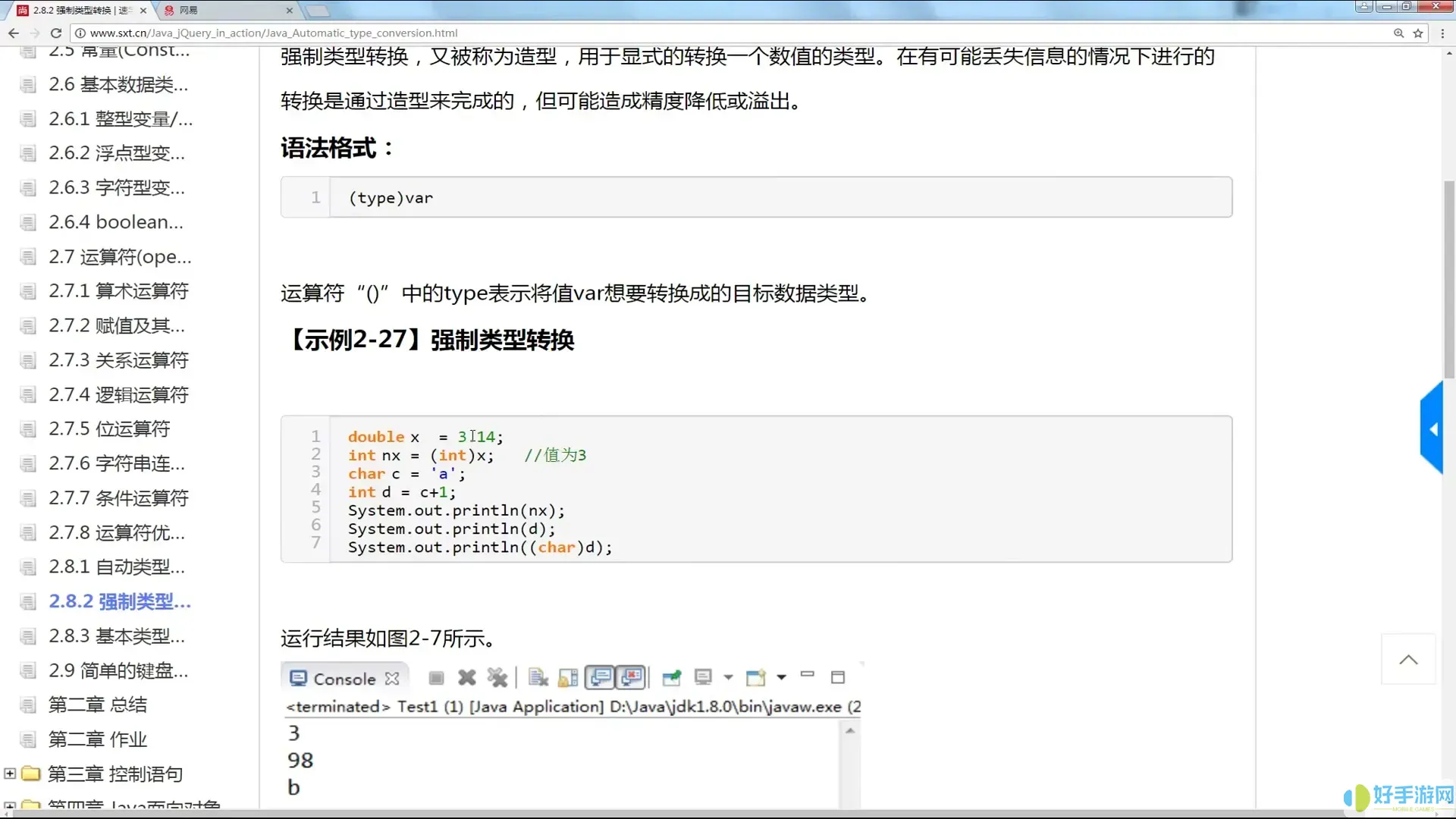Screen dimensions: 1456x819
Task: Click page icon beside 2.7.7 条件运算符
Action: point(28,499)
